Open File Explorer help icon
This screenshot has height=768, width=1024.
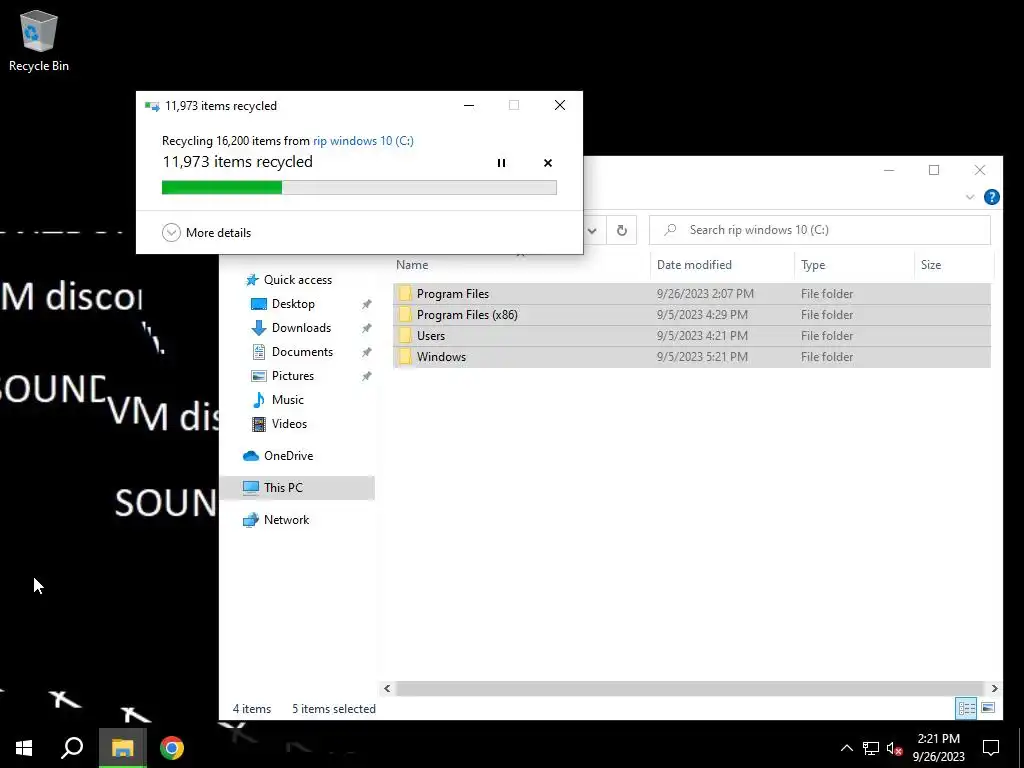[991, 197]
